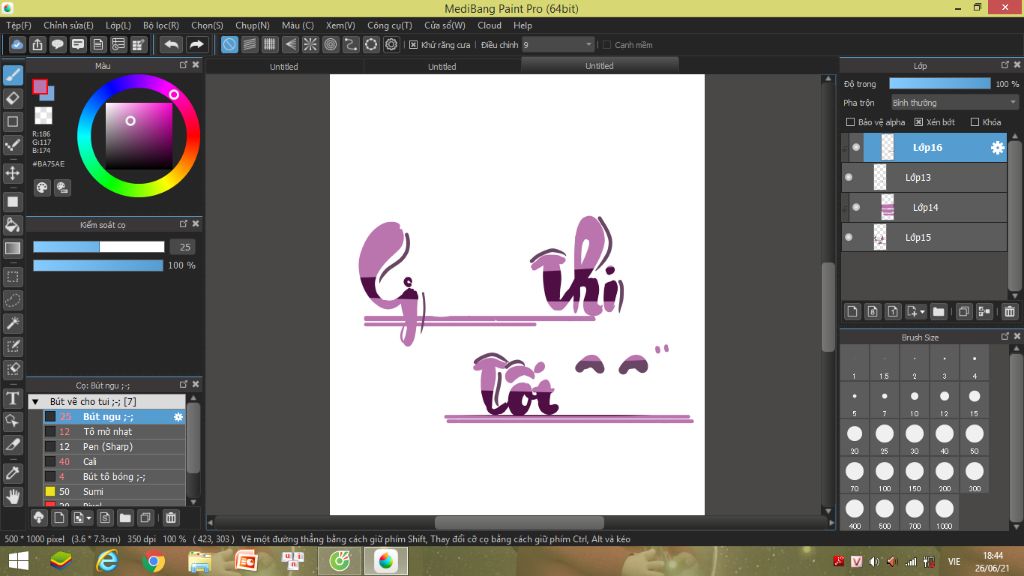Select the Brush tool
This screenshot has width=1024, height=576.
click(x=12, y=75)
